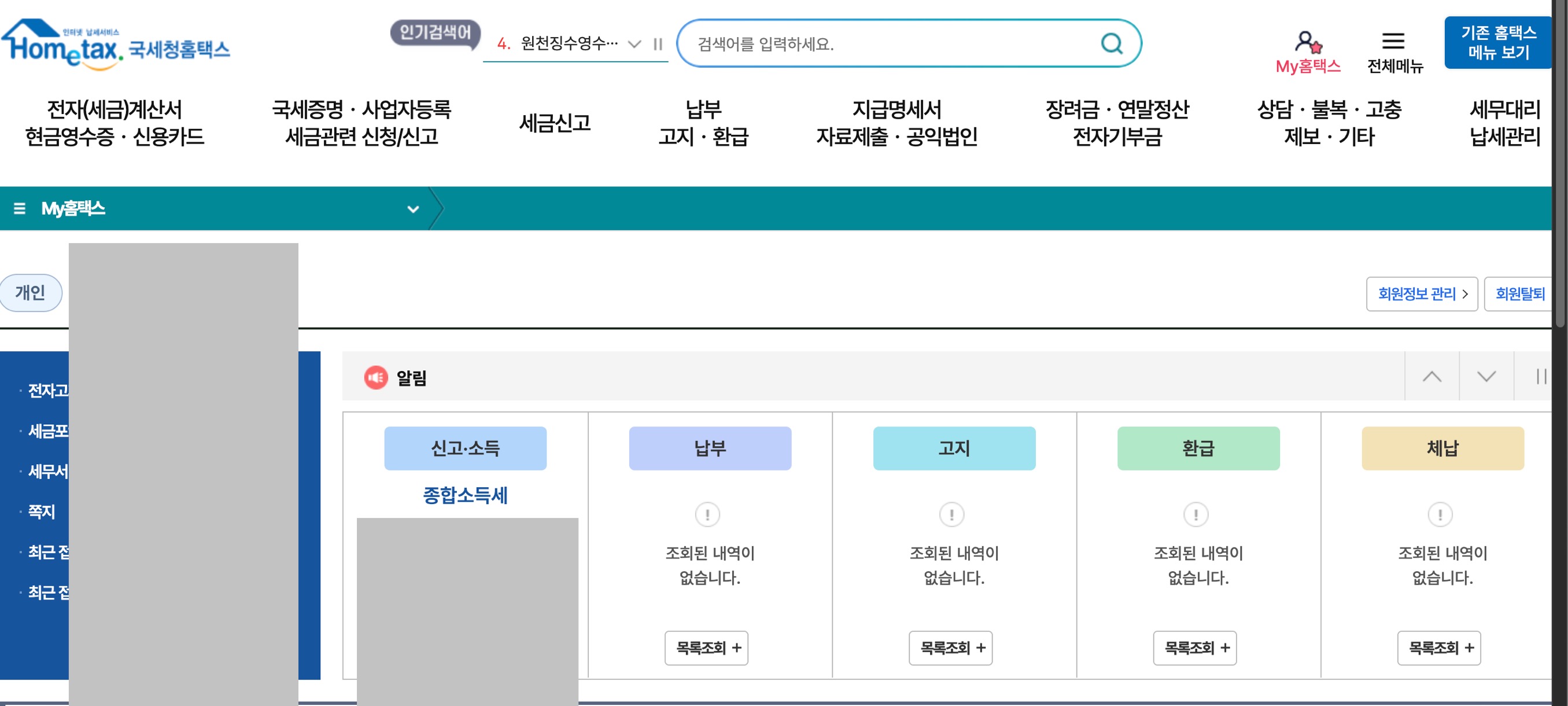Open My홈택스 user icon
The image size is (1568, 706).
coord(1308,43)
